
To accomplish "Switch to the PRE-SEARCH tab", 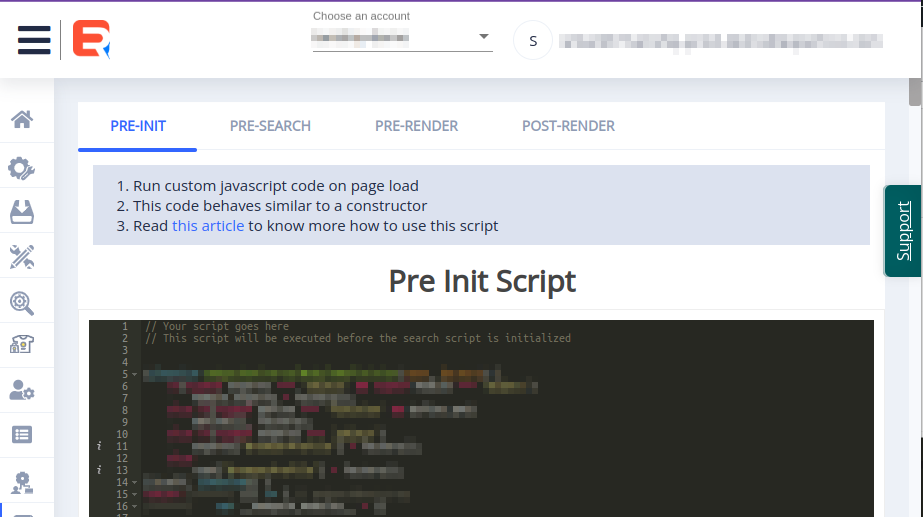I will [270, 126].
